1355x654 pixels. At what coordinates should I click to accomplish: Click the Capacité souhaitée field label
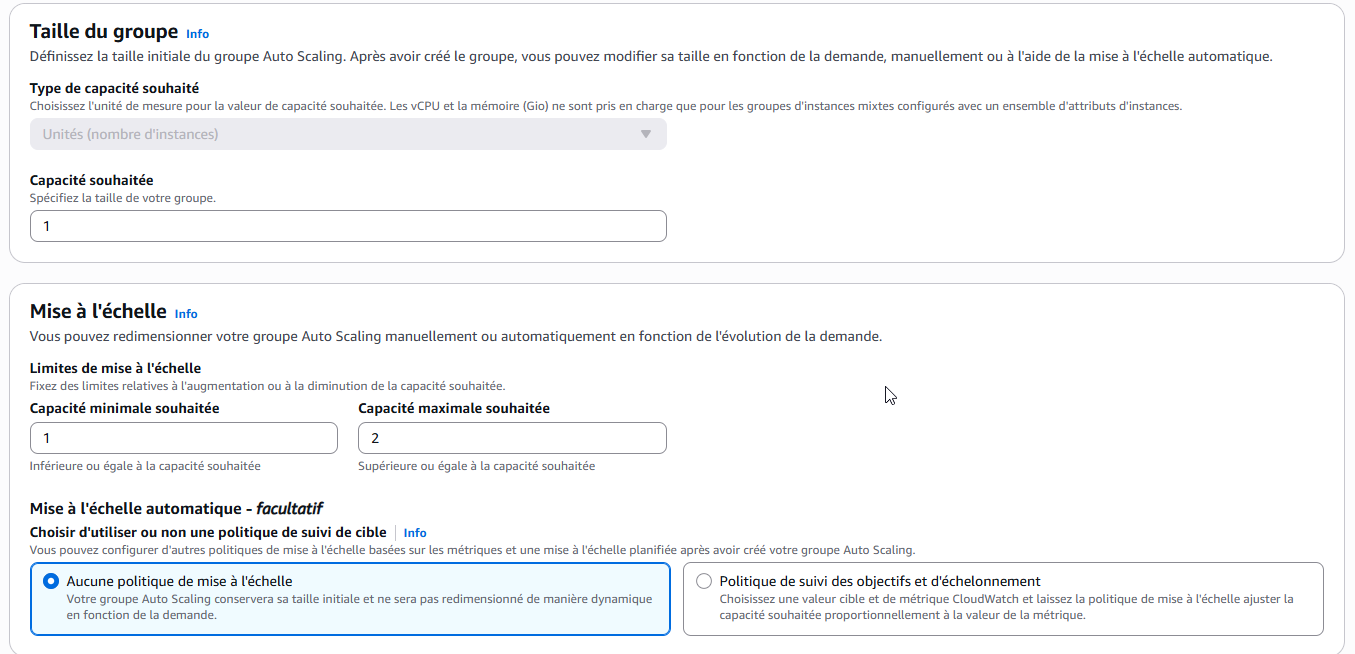click(92, 180)
